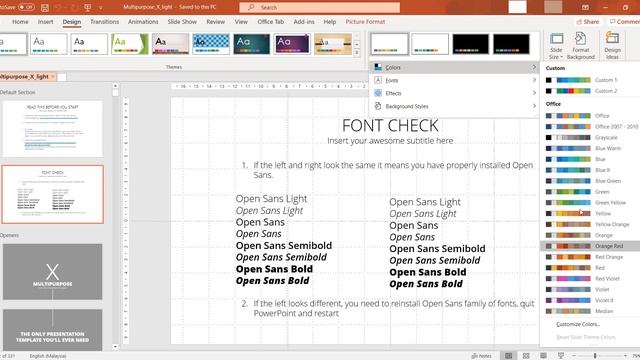Choose the Green Yellow color scheme
640x360 pixels.
[x=590, y=202]
